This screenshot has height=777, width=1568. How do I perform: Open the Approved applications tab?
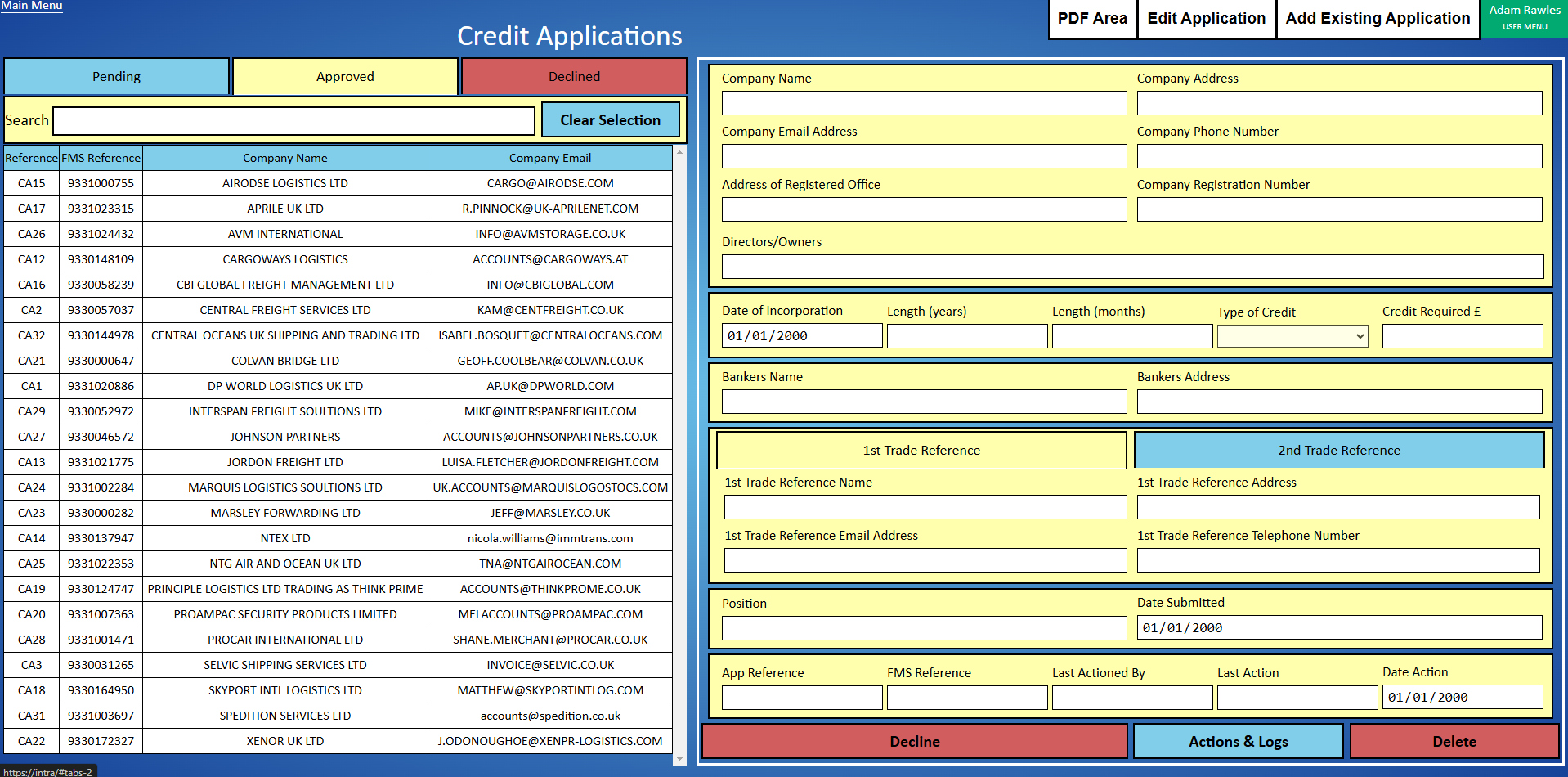coord(345,76)
